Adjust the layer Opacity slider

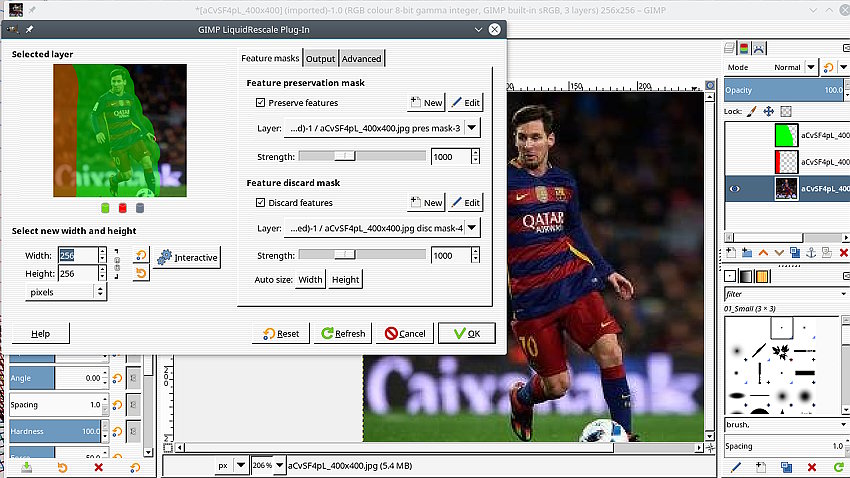coord(785,90)
